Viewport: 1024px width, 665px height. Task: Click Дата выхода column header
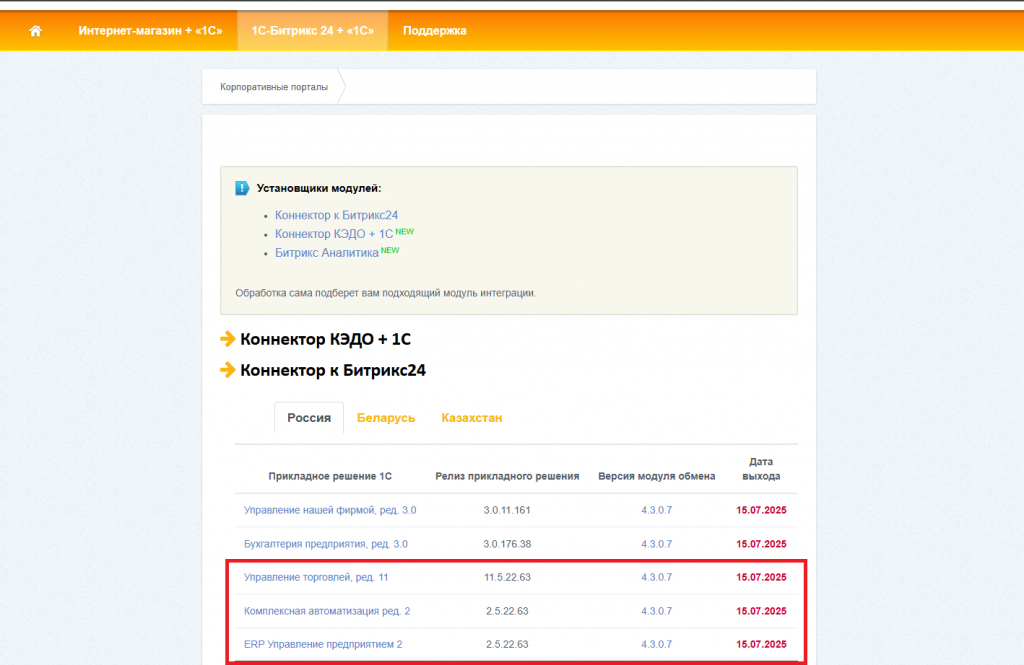(x=761, y=469)
